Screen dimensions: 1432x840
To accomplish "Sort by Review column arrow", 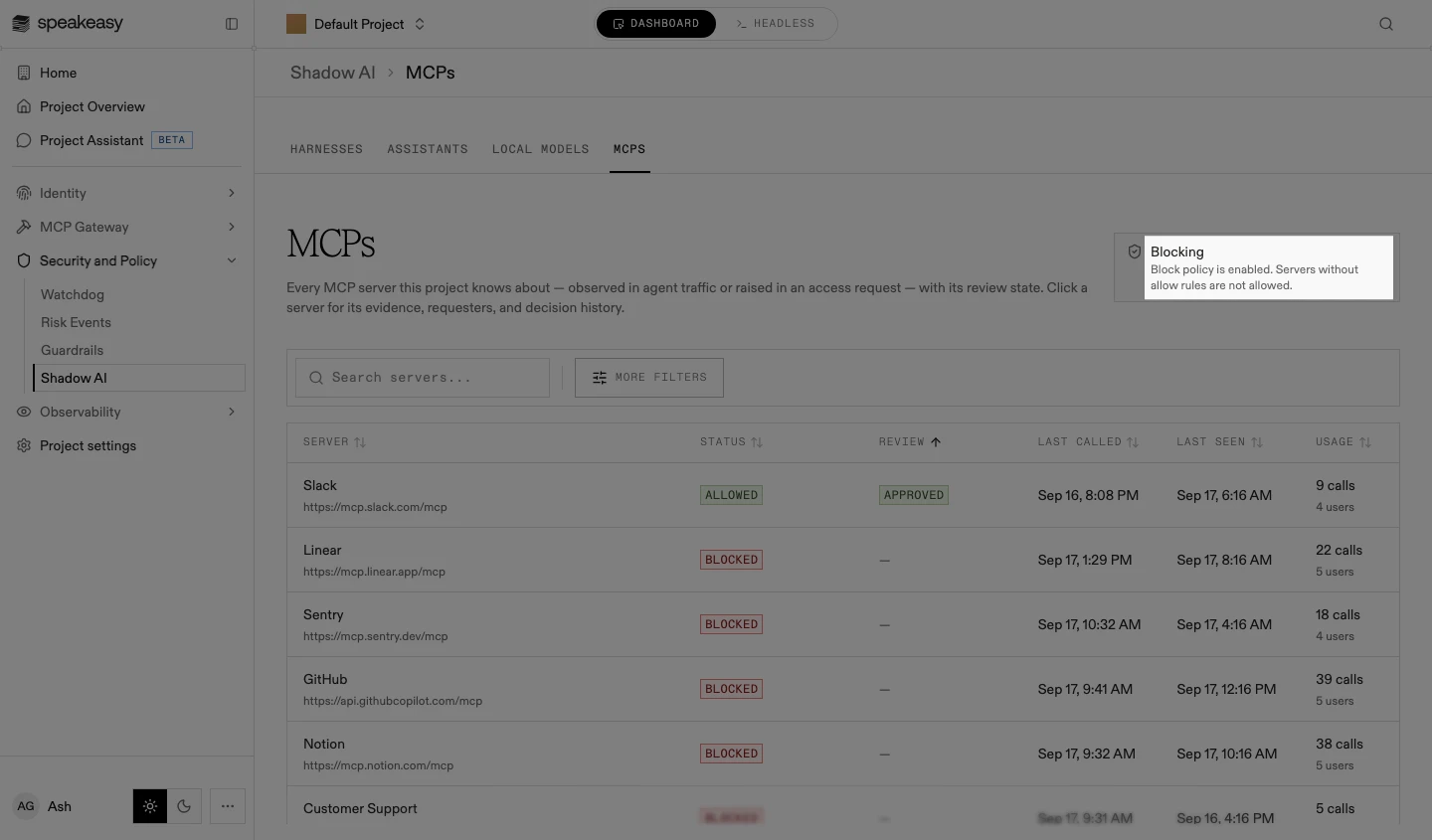I will click(936, 442).
